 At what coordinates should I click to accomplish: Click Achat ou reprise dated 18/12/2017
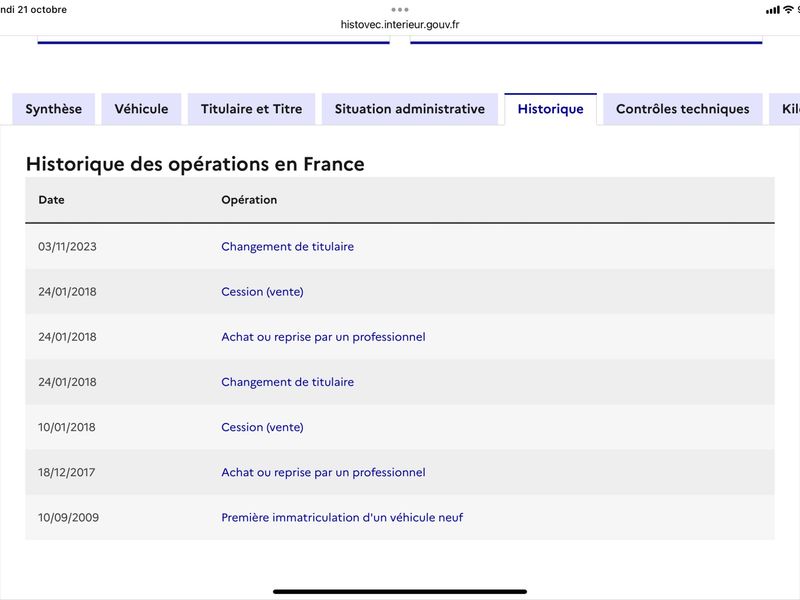(323, 472)
